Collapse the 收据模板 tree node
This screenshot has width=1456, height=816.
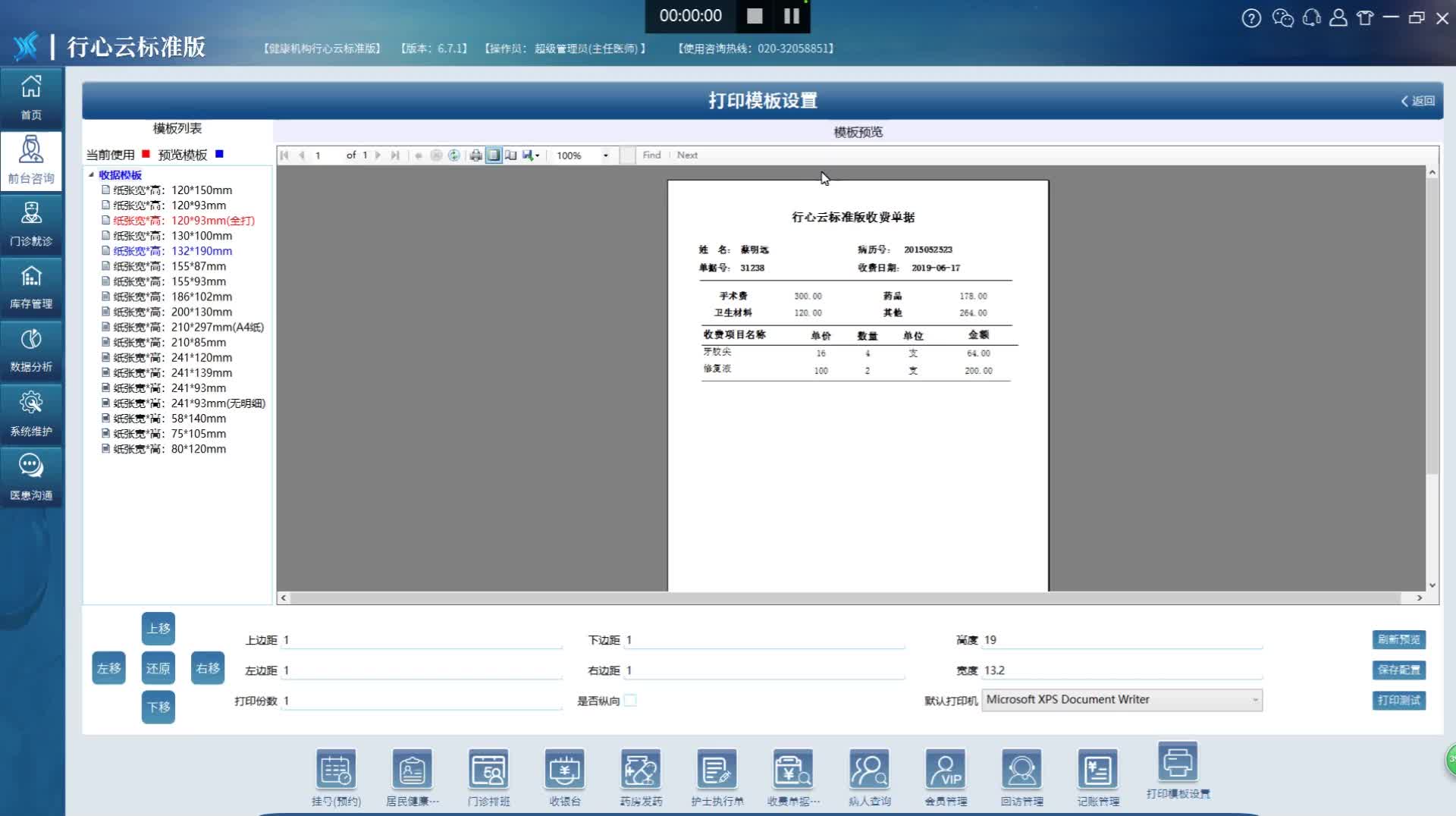coord(91,174)
